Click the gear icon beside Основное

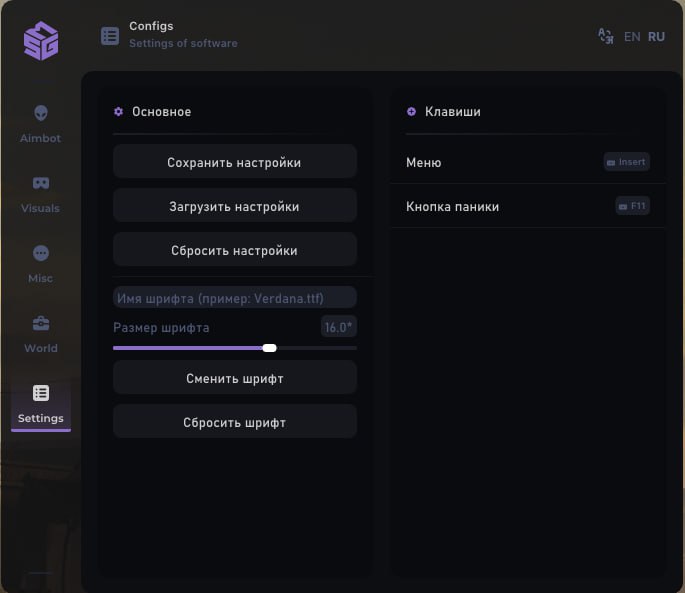pyautogui.click(x=118, y=112)
